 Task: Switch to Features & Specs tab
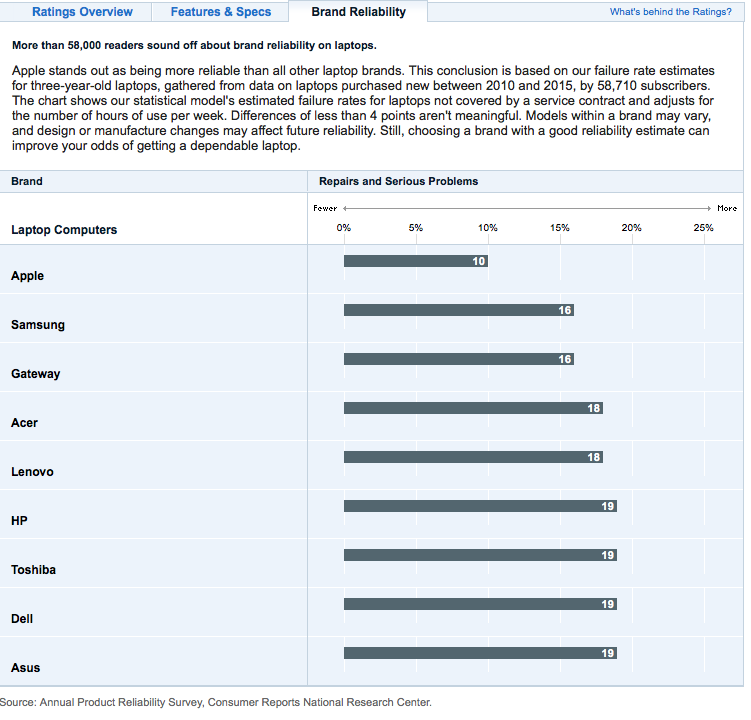pyautogui.click(x=221, y=12)
